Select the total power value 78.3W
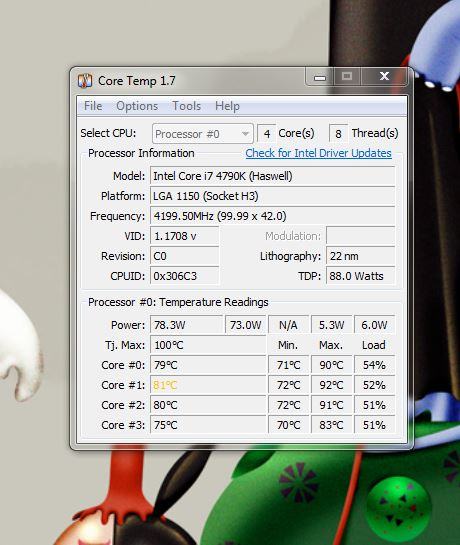Viewport: 460px width, 545px height. pos(187,325)
